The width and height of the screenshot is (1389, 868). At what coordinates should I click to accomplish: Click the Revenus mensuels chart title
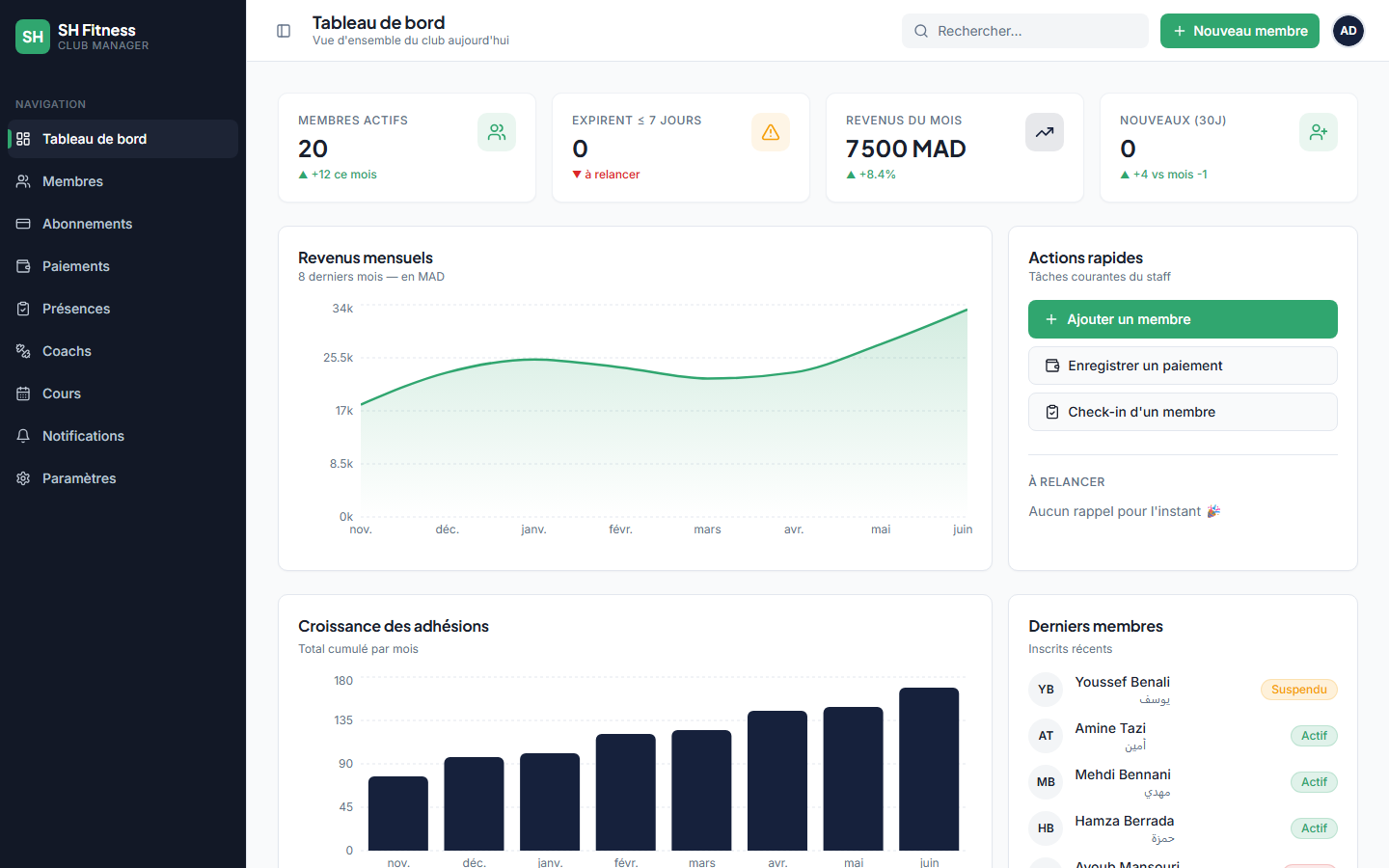point(366,258)
